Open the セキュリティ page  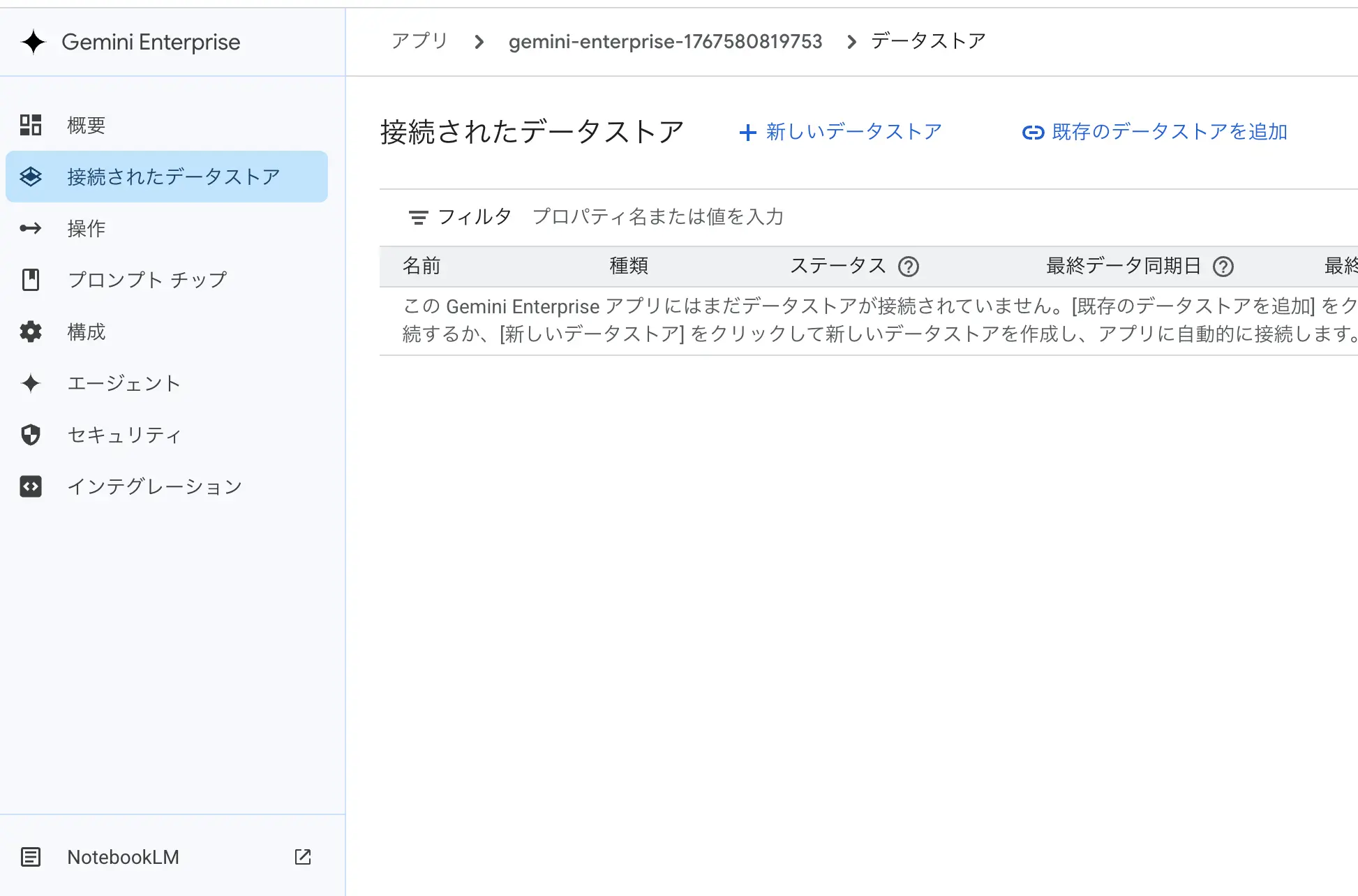(x=167, y=435)
